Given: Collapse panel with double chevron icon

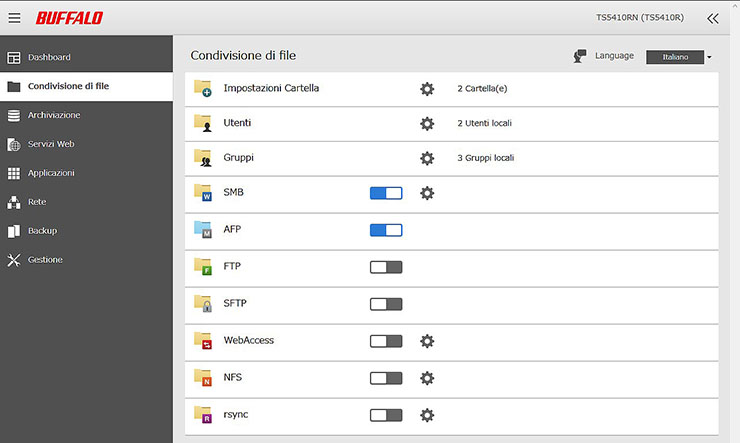Looking at the screenshot, I should (712, 18).
